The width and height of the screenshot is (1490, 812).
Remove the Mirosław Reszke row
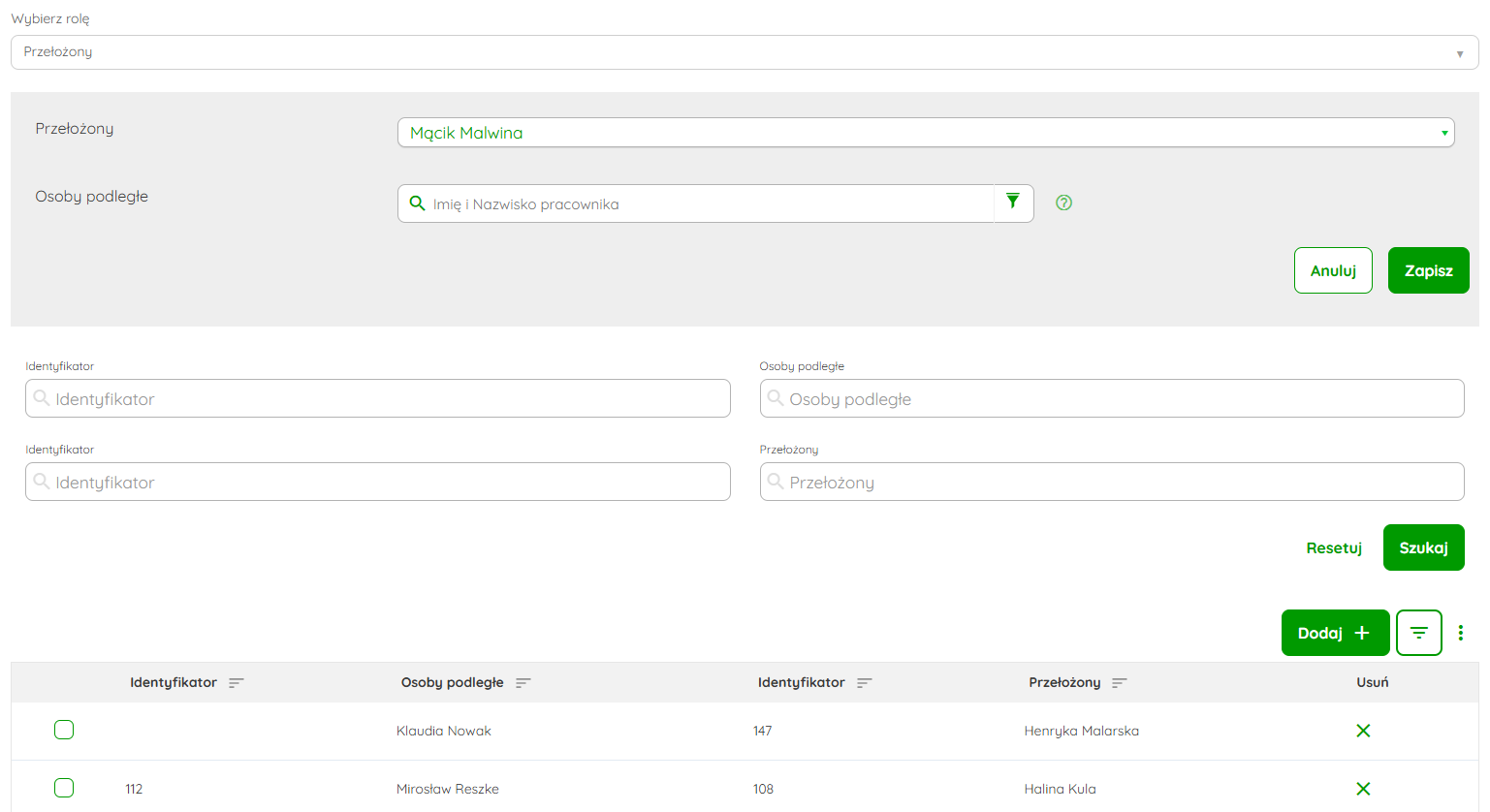(x=1363, y=789)
